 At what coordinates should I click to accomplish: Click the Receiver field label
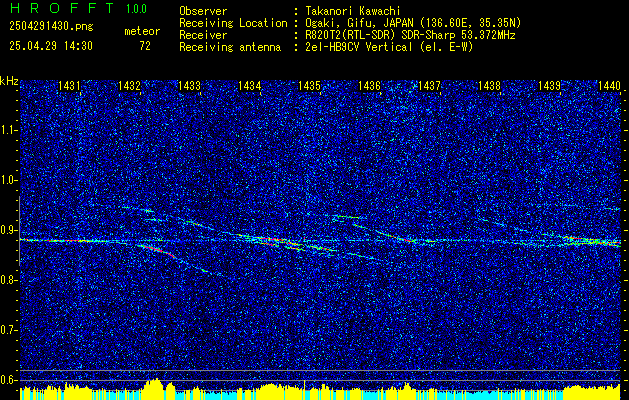(x=203, y=35)
